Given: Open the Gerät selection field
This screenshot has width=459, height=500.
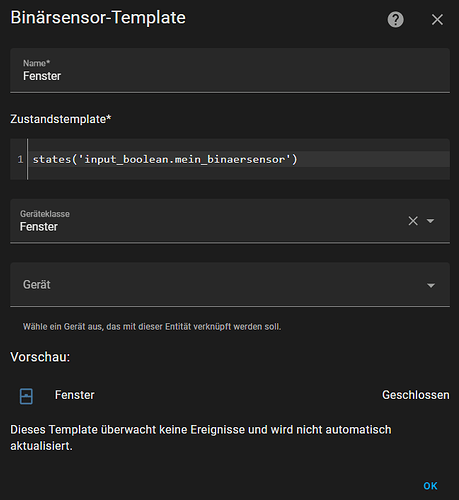Looking at the screenshot, I should coord(230,284).
